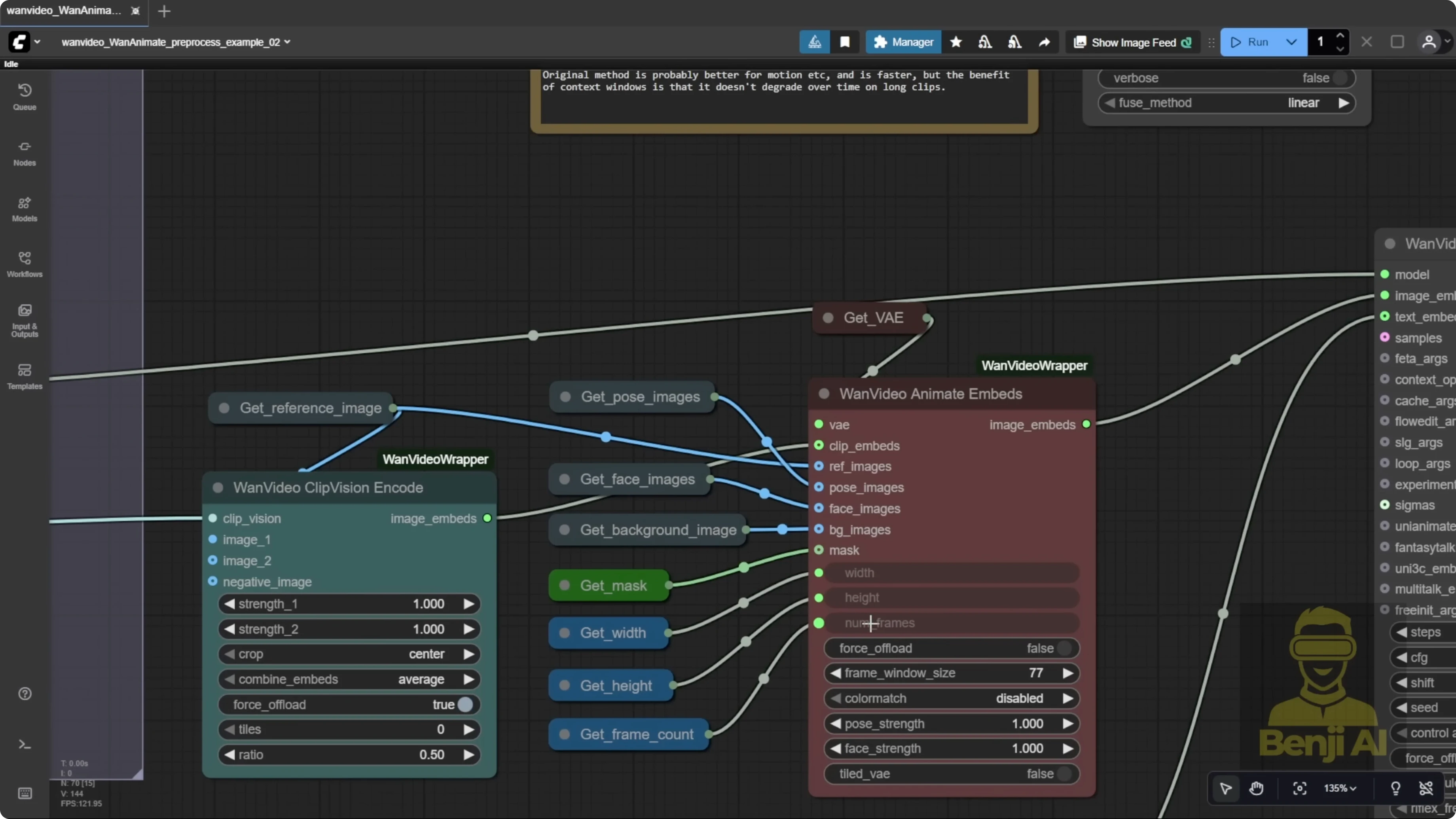Click the fit-to-view icon in bottom toolbar
The height and width of the screenshot is (819, 1456).
tap(1299, 789)
